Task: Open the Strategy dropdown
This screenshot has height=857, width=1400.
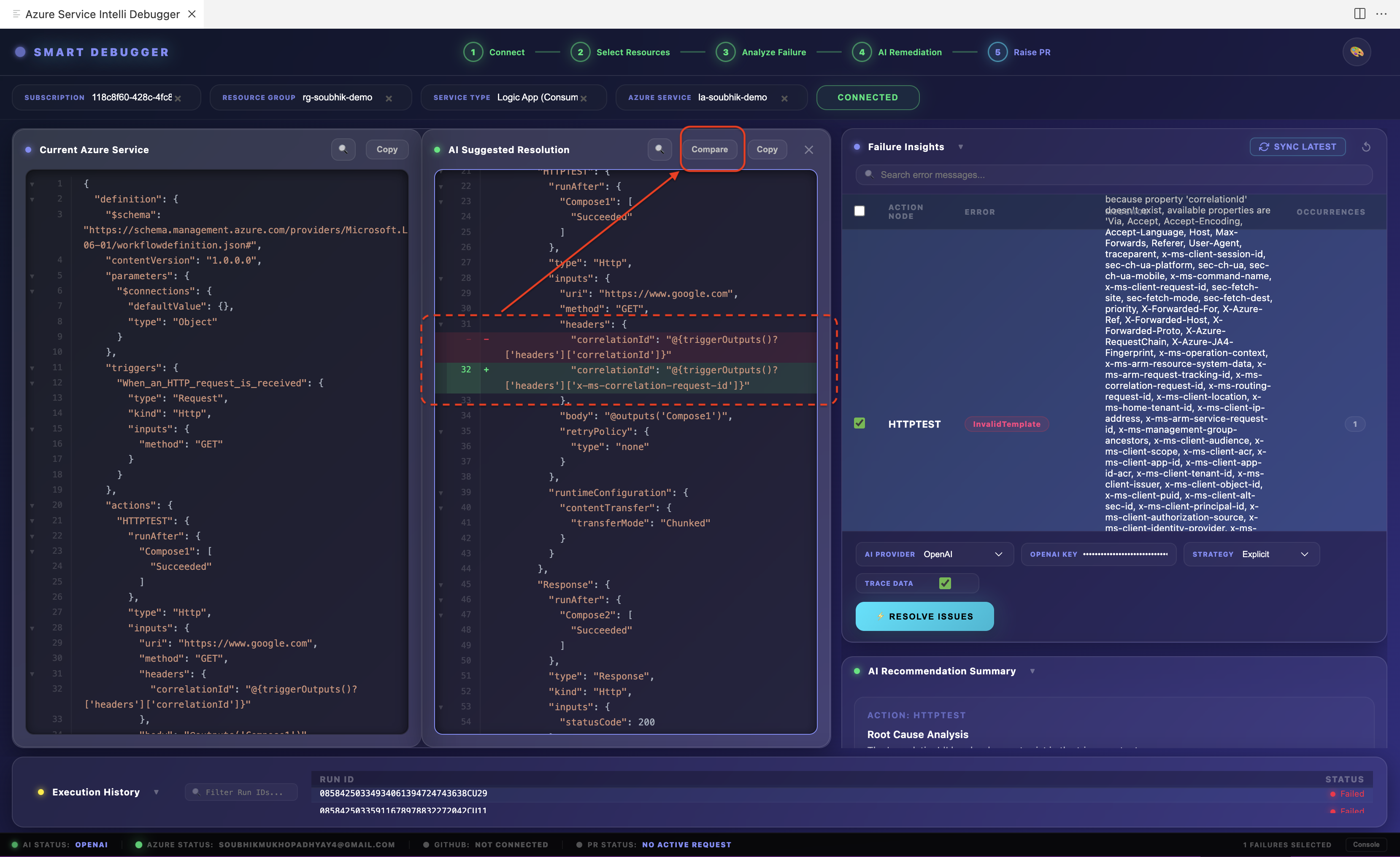Action: point(1251,554)
